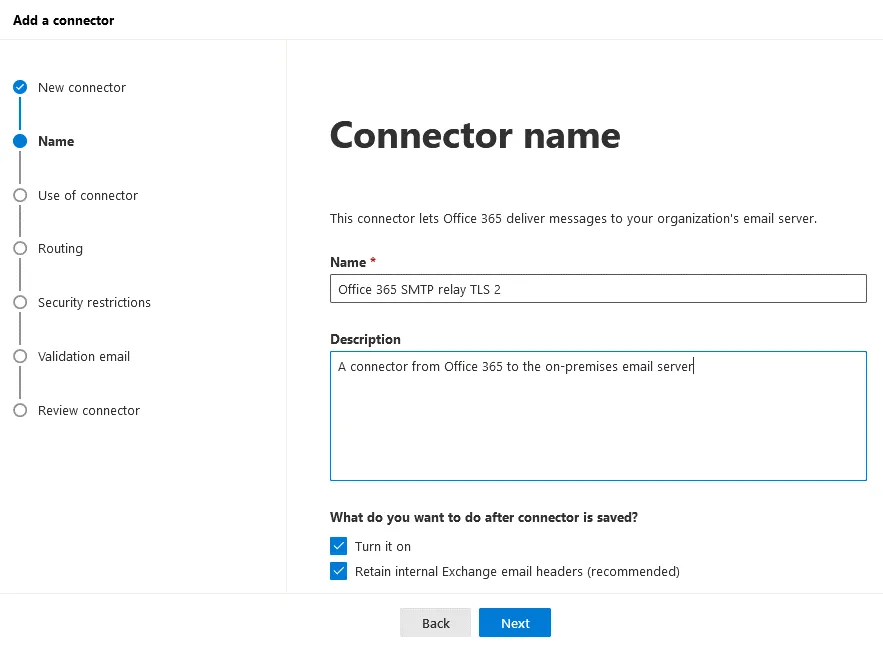Open the Use of connector step label
The image size is (883, 650).
(88, 195)
